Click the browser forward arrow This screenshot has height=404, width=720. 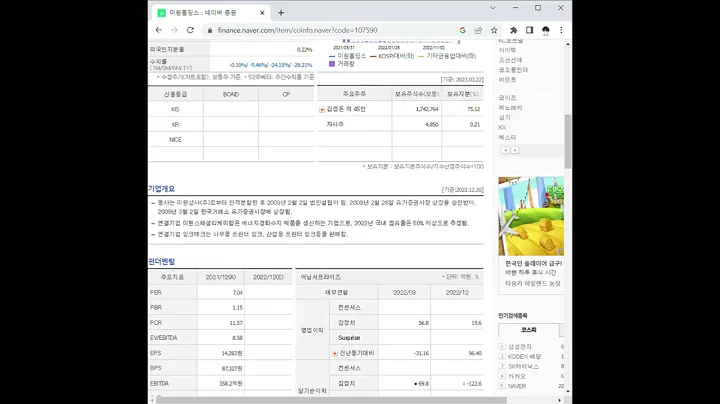coord(174,30)
